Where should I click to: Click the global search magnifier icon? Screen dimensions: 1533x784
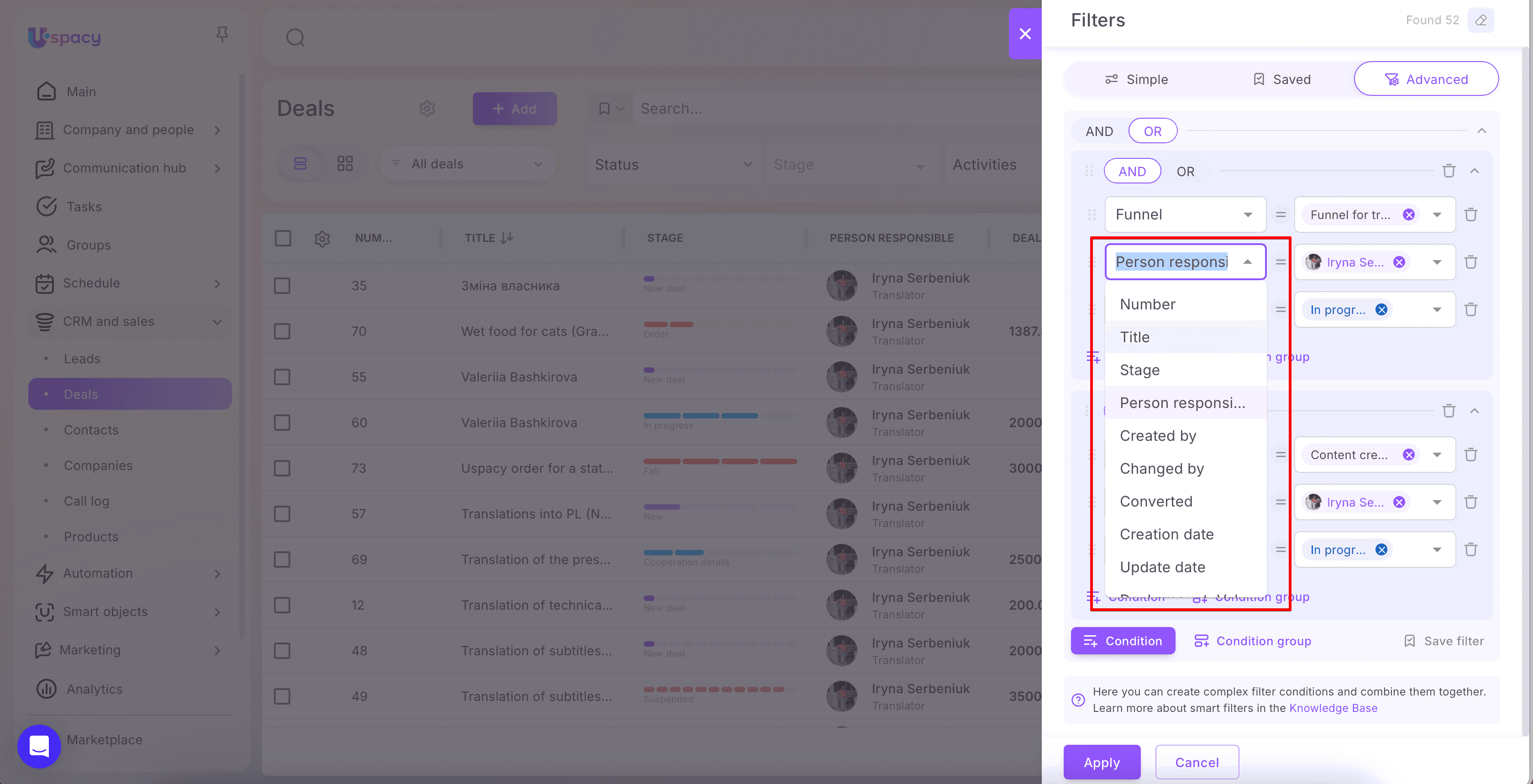[295, 37]
